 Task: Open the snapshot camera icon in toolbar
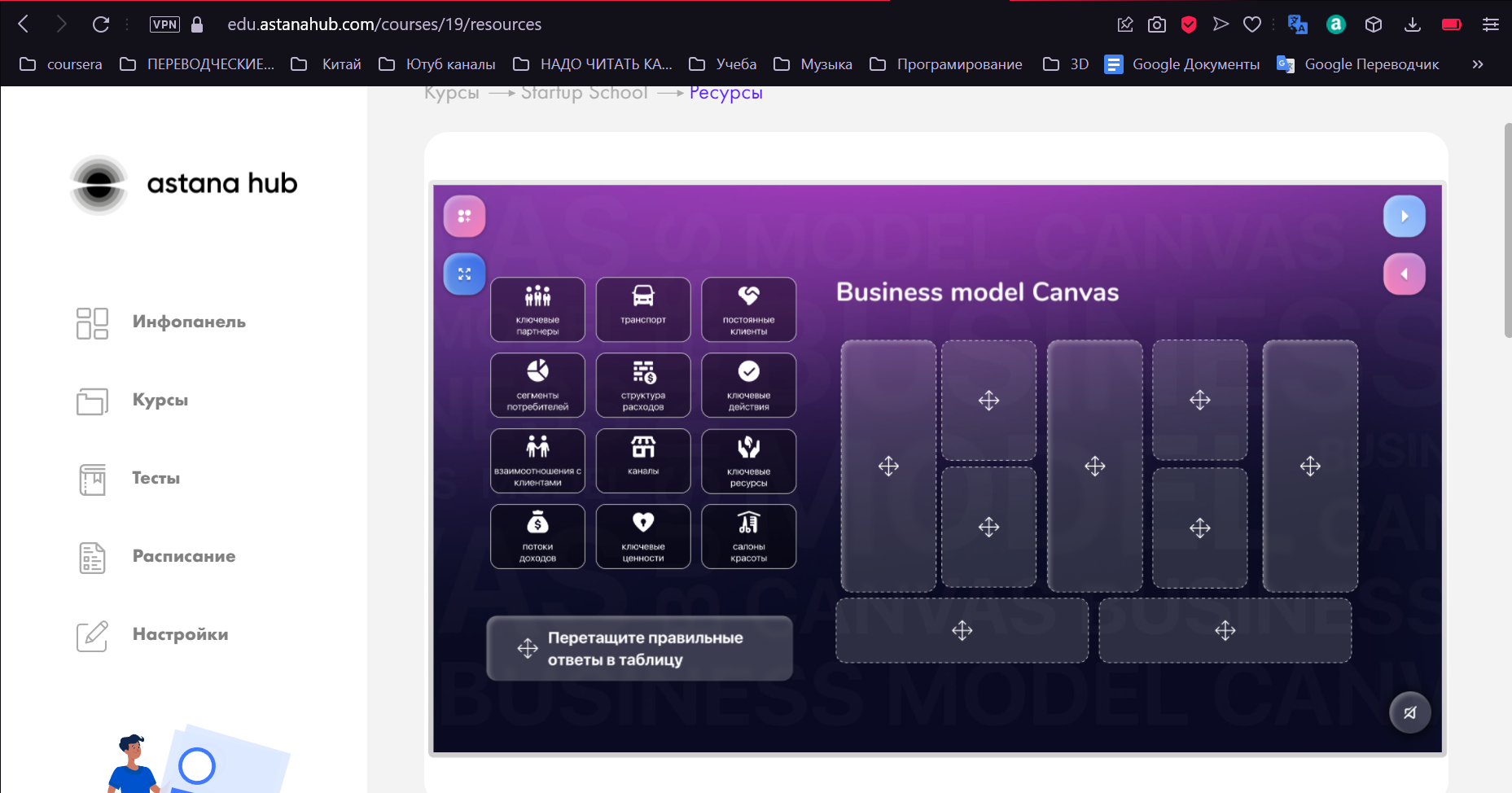(x=1157, y=24)
